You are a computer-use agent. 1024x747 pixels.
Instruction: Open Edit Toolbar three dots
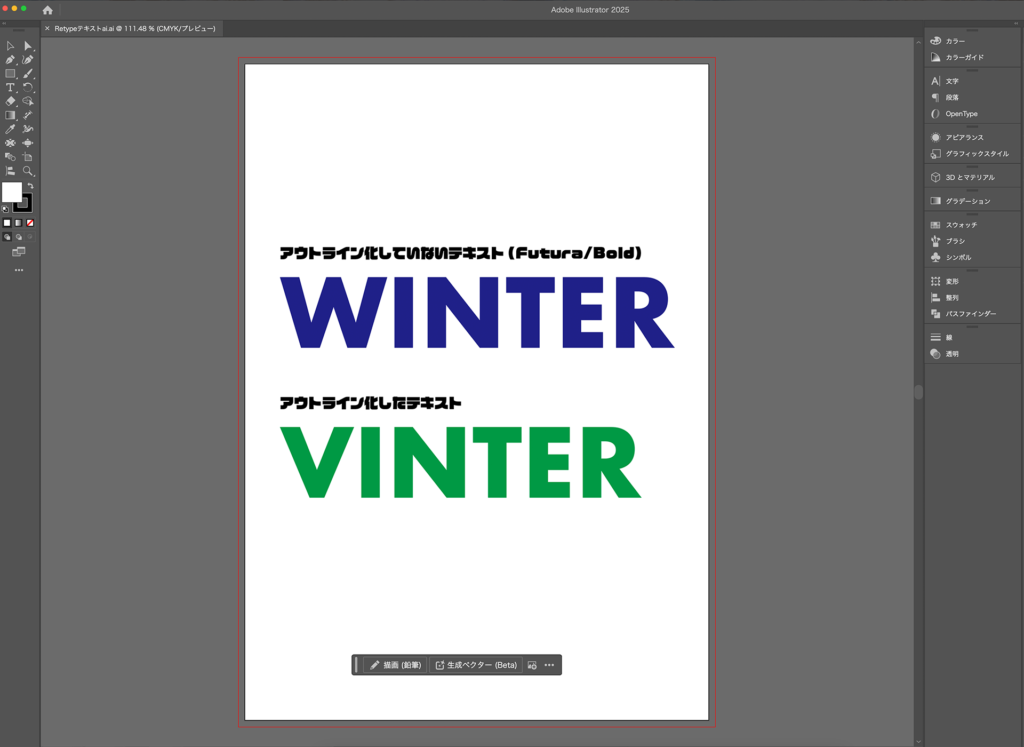click(x=18, y=270)
